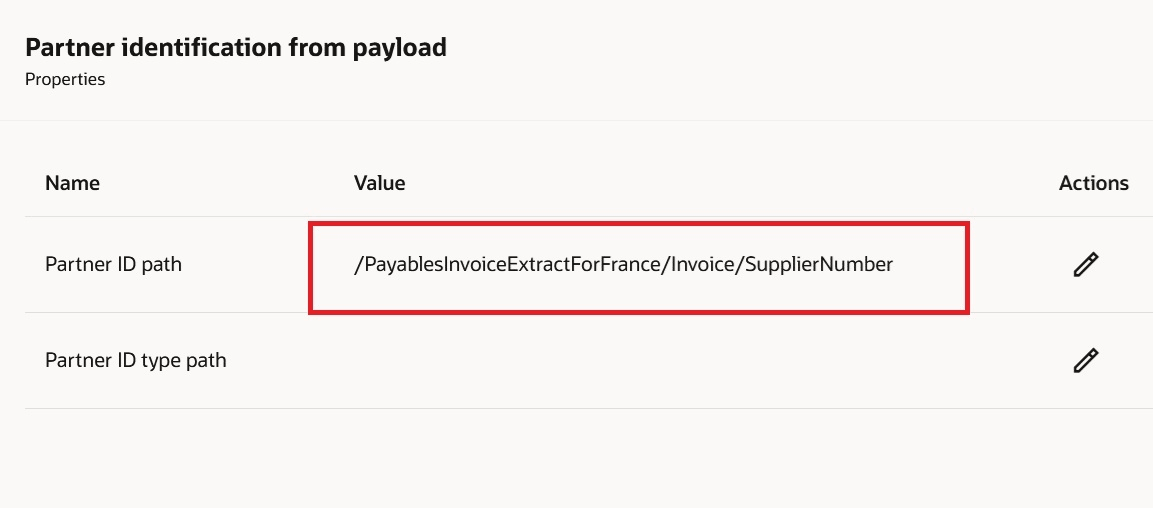Click the leading slash of the path value
Viewport: 1153px width, 508px height.
click(359, 264)
